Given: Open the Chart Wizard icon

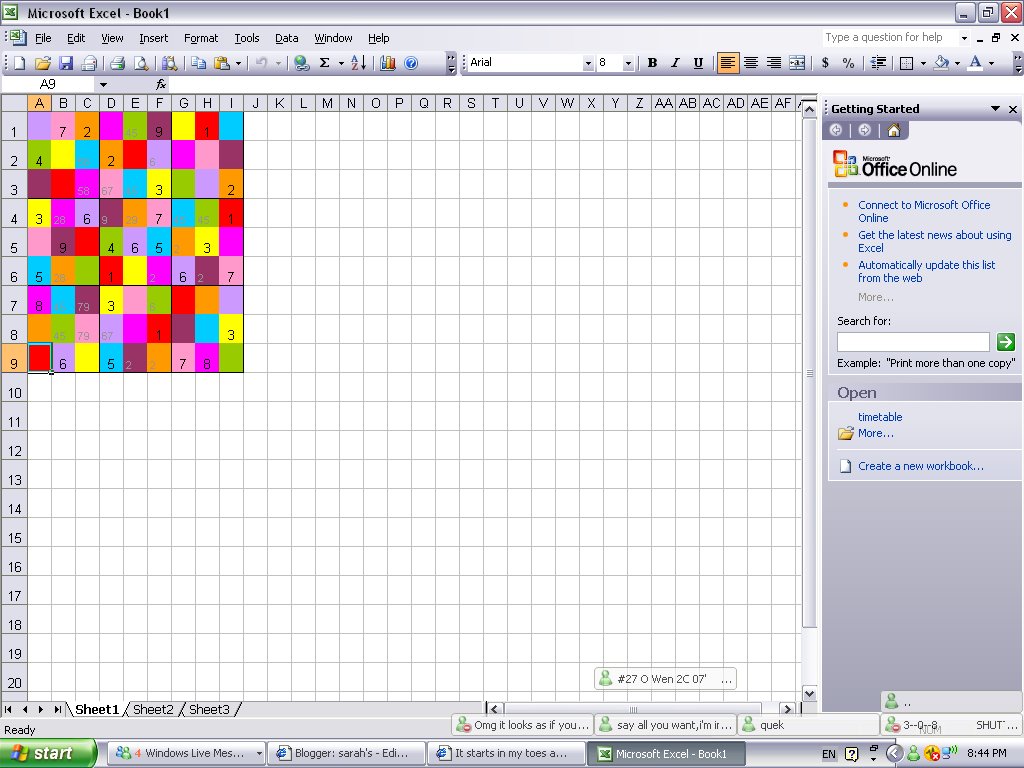Looking at the screenshot, I should point(388,63).
